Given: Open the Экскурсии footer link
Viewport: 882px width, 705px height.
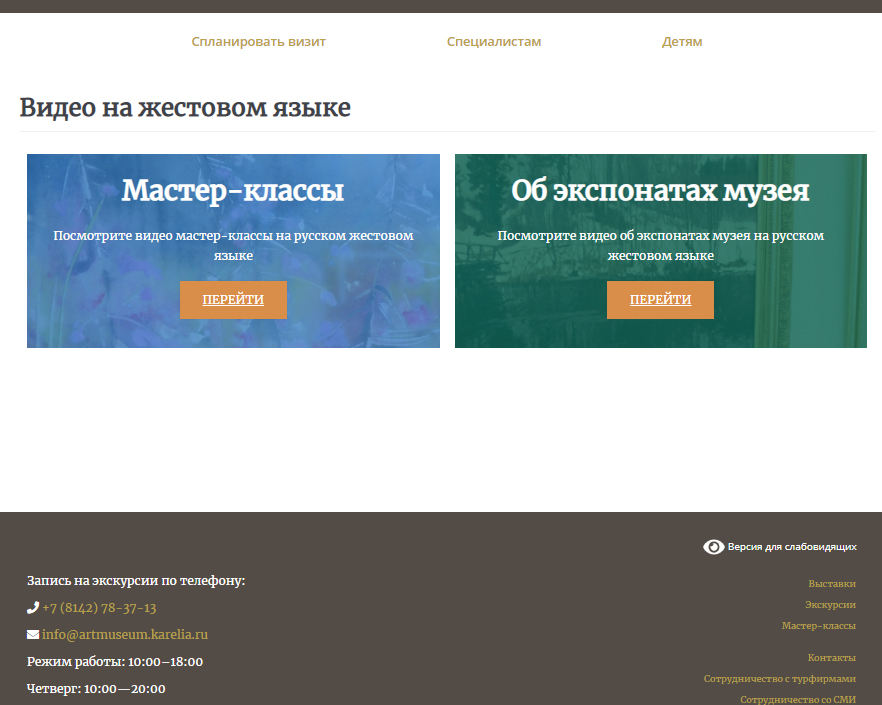Looking at the screenshot, I should [830, 605].
